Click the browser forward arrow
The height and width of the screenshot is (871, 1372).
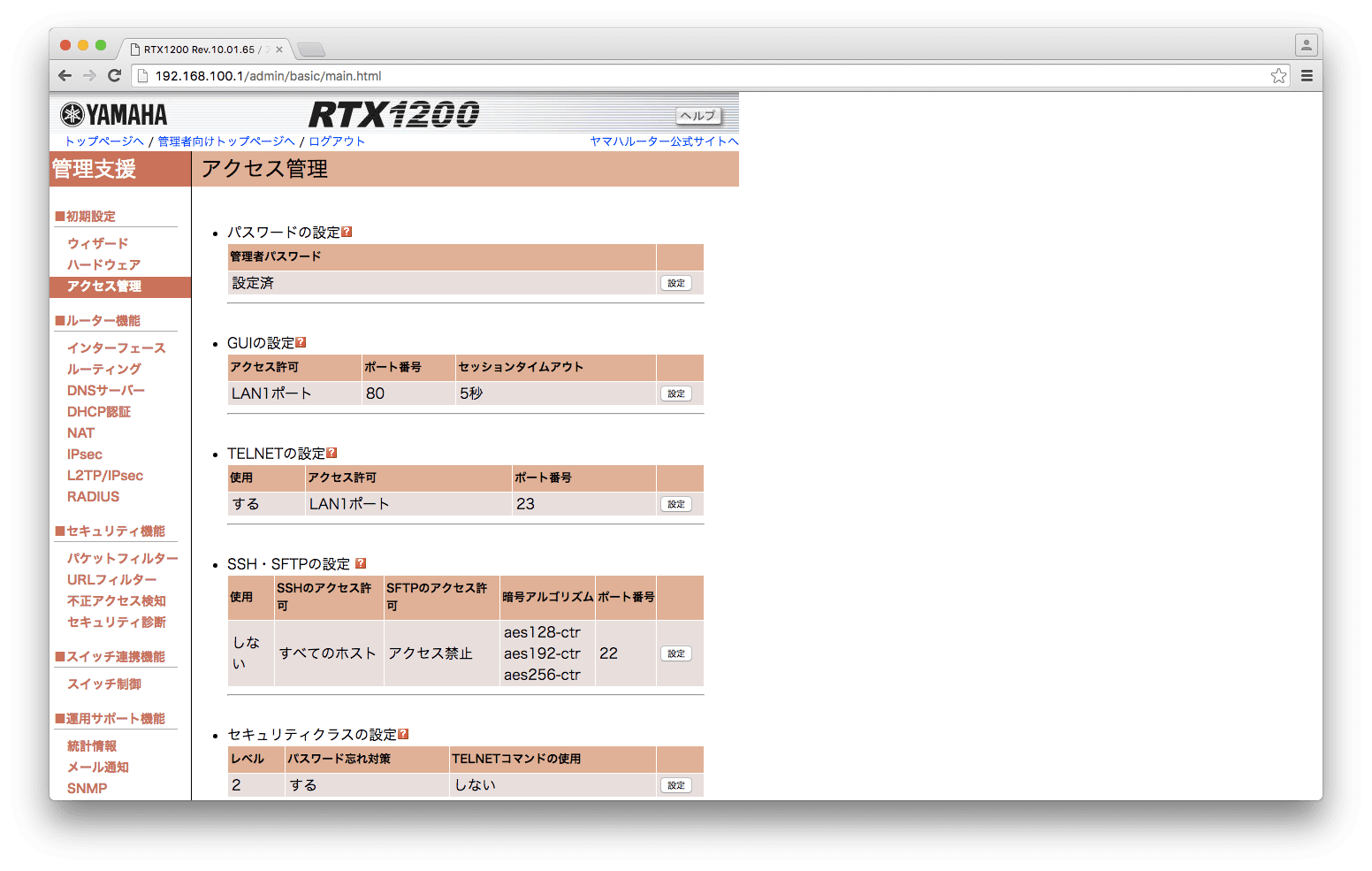click(89, 76)
